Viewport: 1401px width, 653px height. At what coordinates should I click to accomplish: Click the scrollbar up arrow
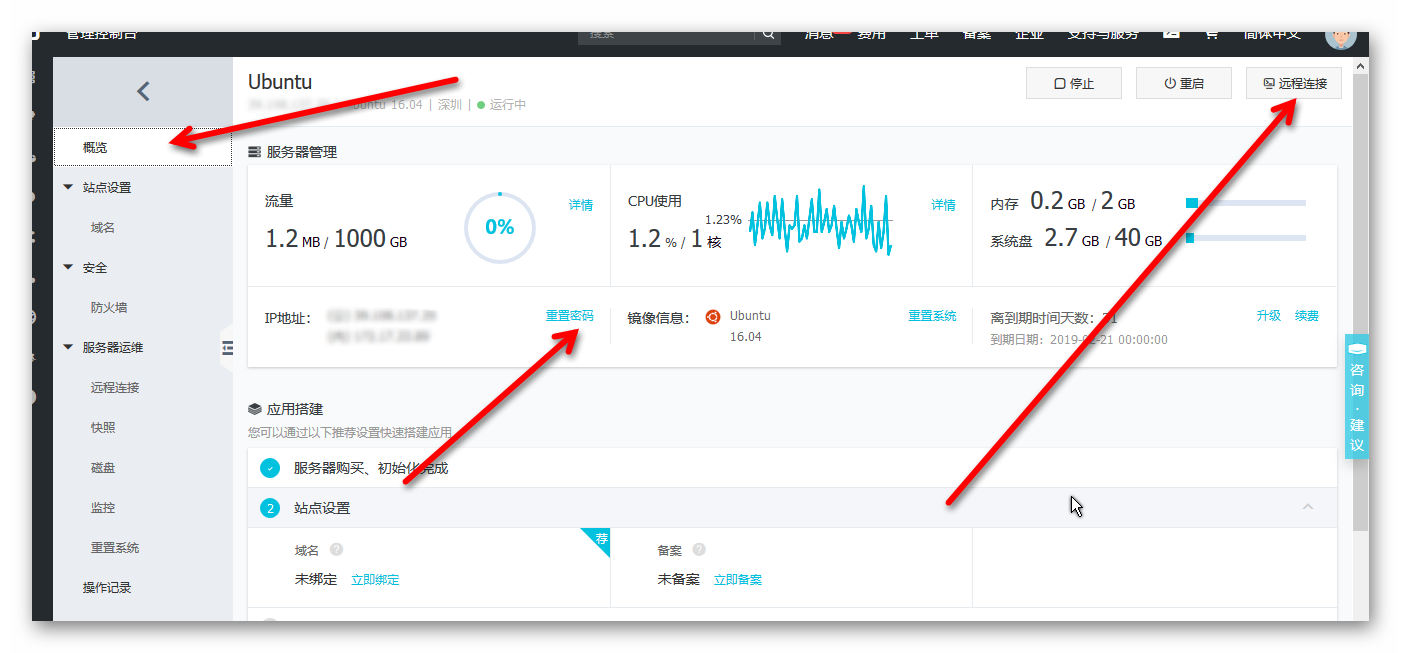1360,66
